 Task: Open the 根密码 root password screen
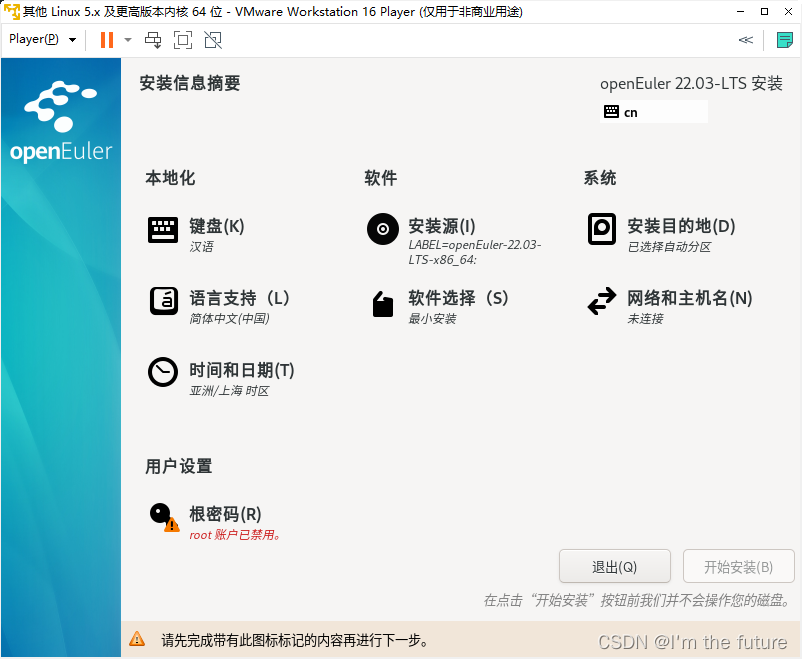tap(224, 514)
